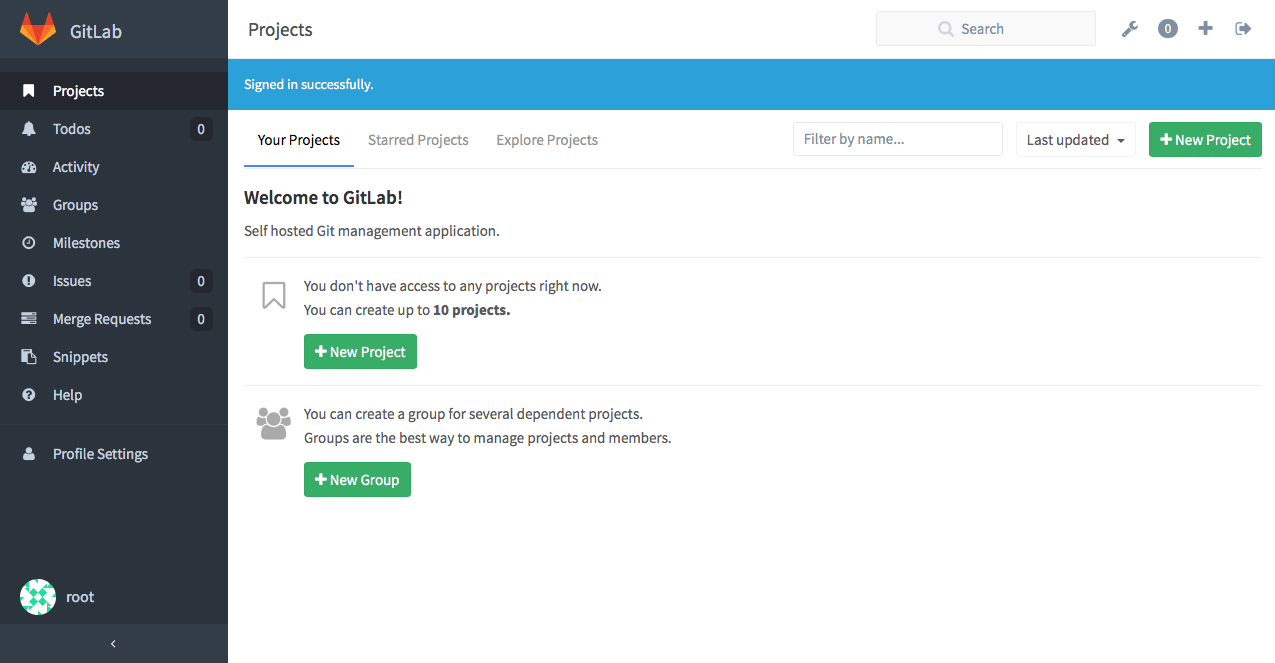Create a group via New Group button
Viewport: 1275px width, 663px height.
357,479
